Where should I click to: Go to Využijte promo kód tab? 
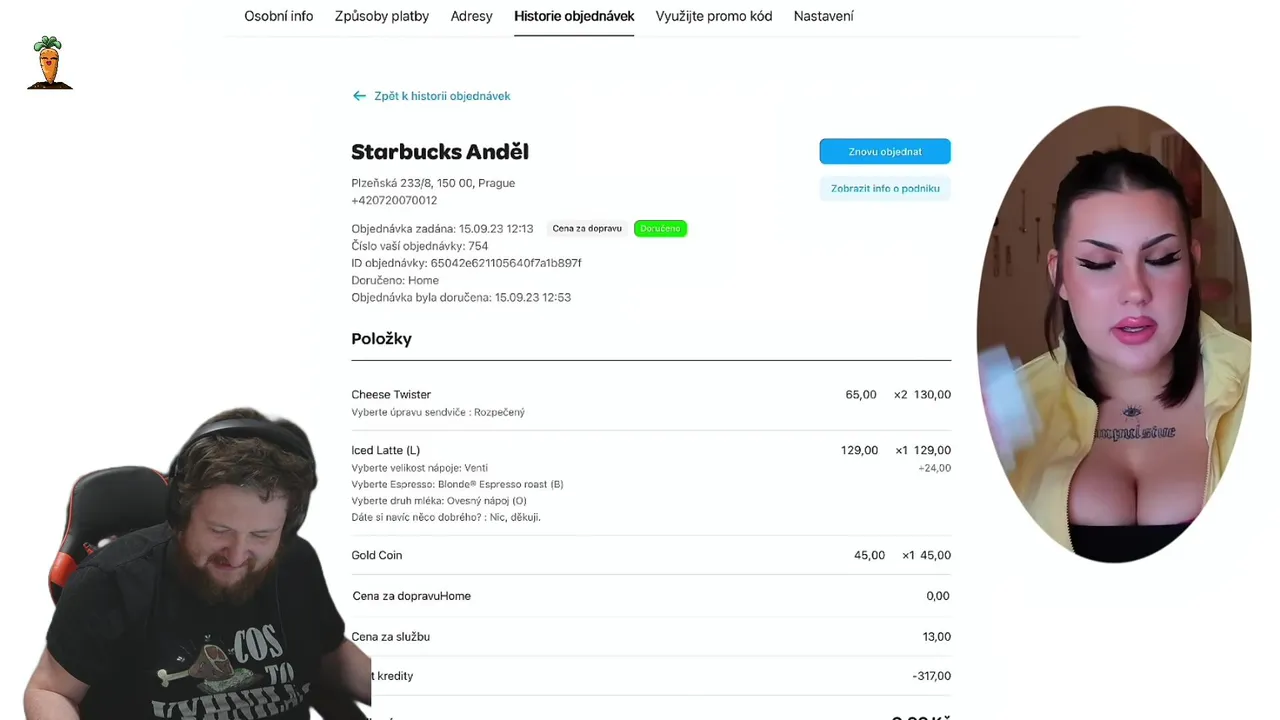(x=714, y=16)
